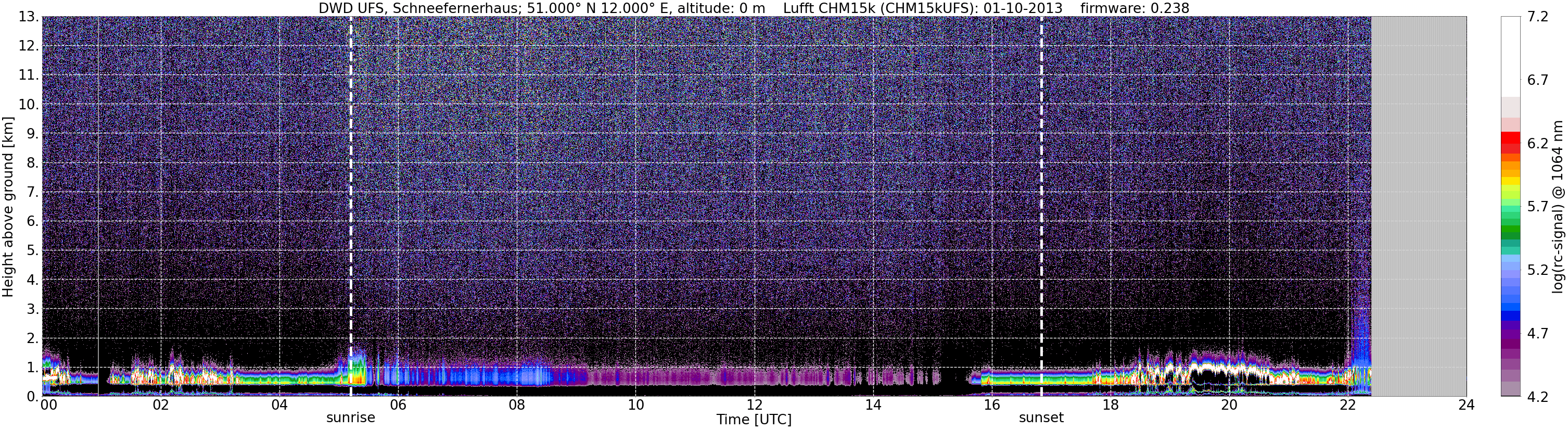This screenshot has width=1568, height=430.
Task: Click the y-axis tick label '1.'
Action: [33, 368]
